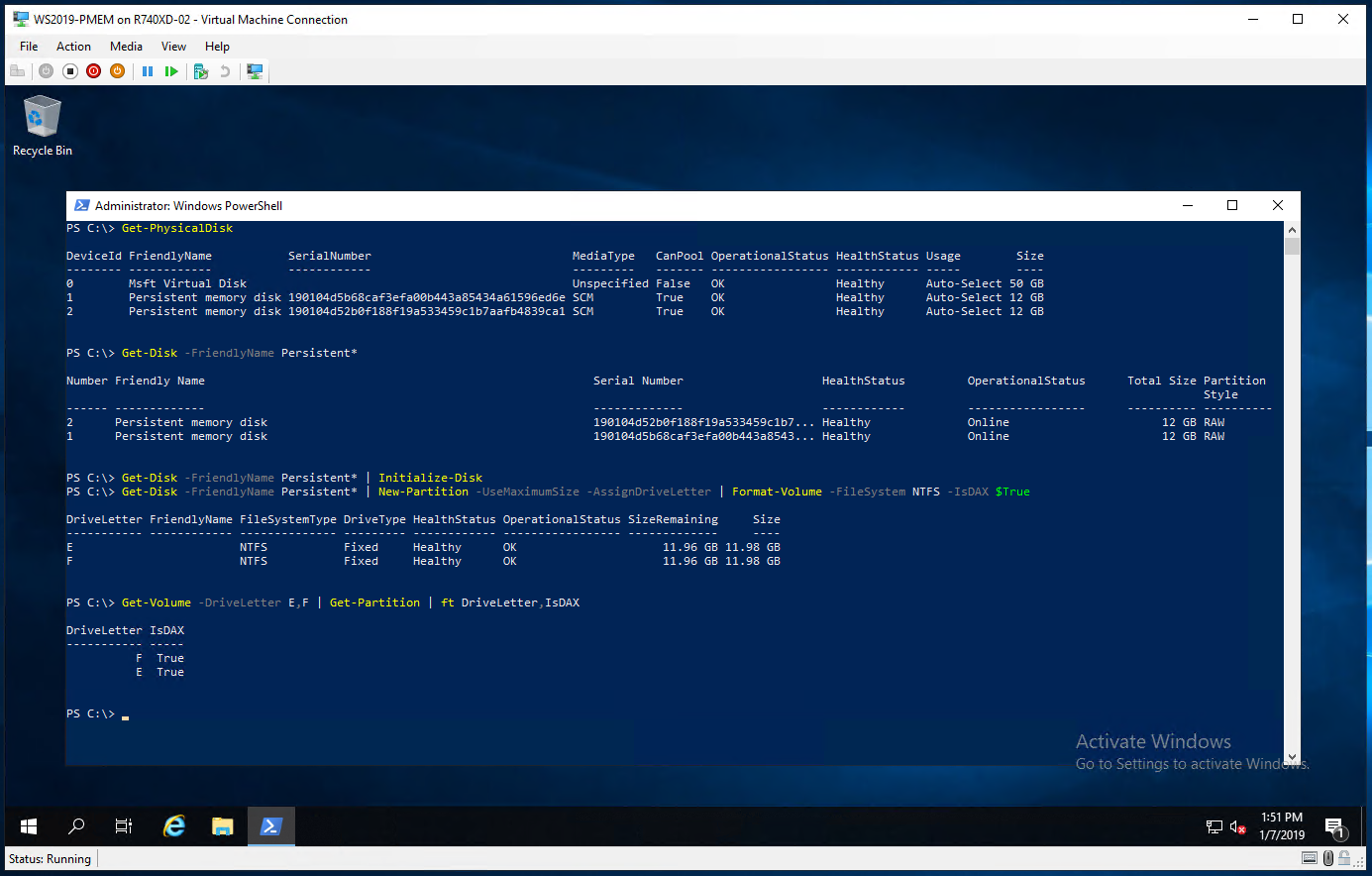Open the Help menu

point(217,47)
